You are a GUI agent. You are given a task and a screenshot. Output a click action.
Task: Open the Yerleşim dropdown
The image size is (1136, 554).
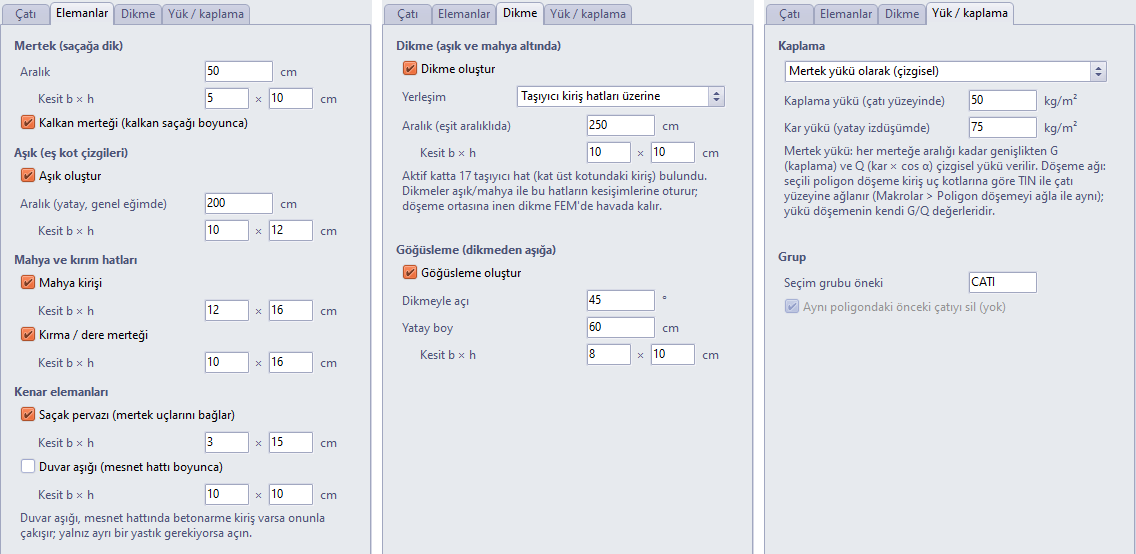pyautogui.click(x=619, y=96)
